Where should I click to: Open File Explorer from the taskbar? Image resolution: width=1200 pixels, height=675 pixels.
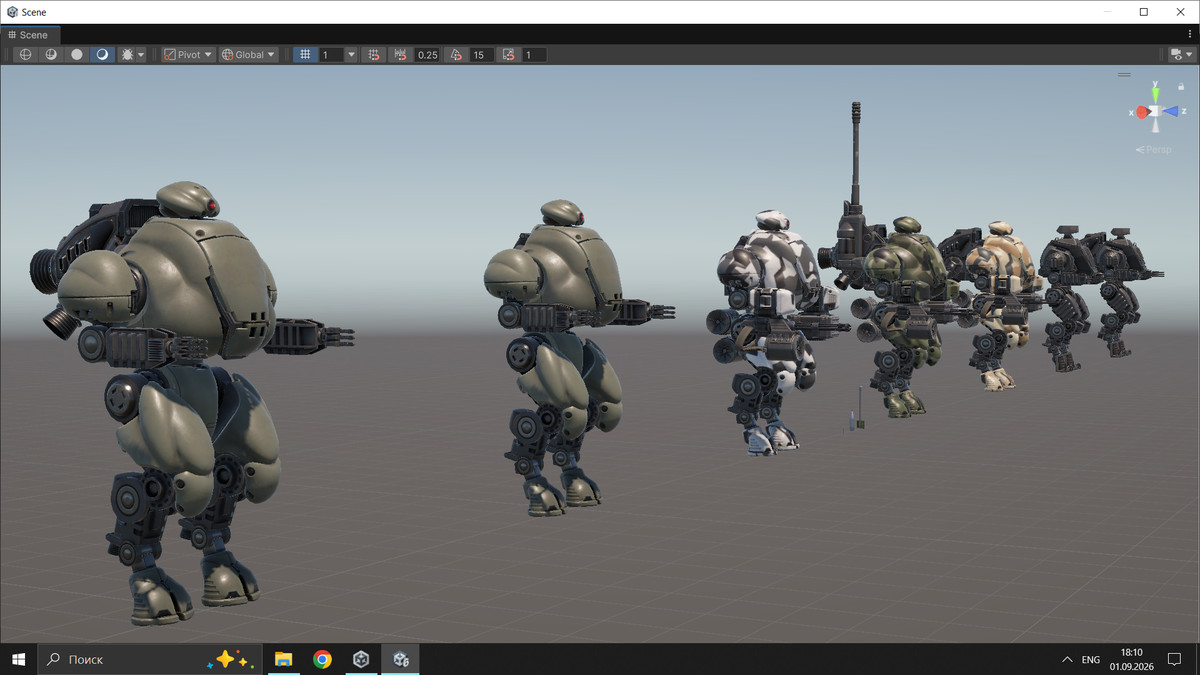(283, 659)
